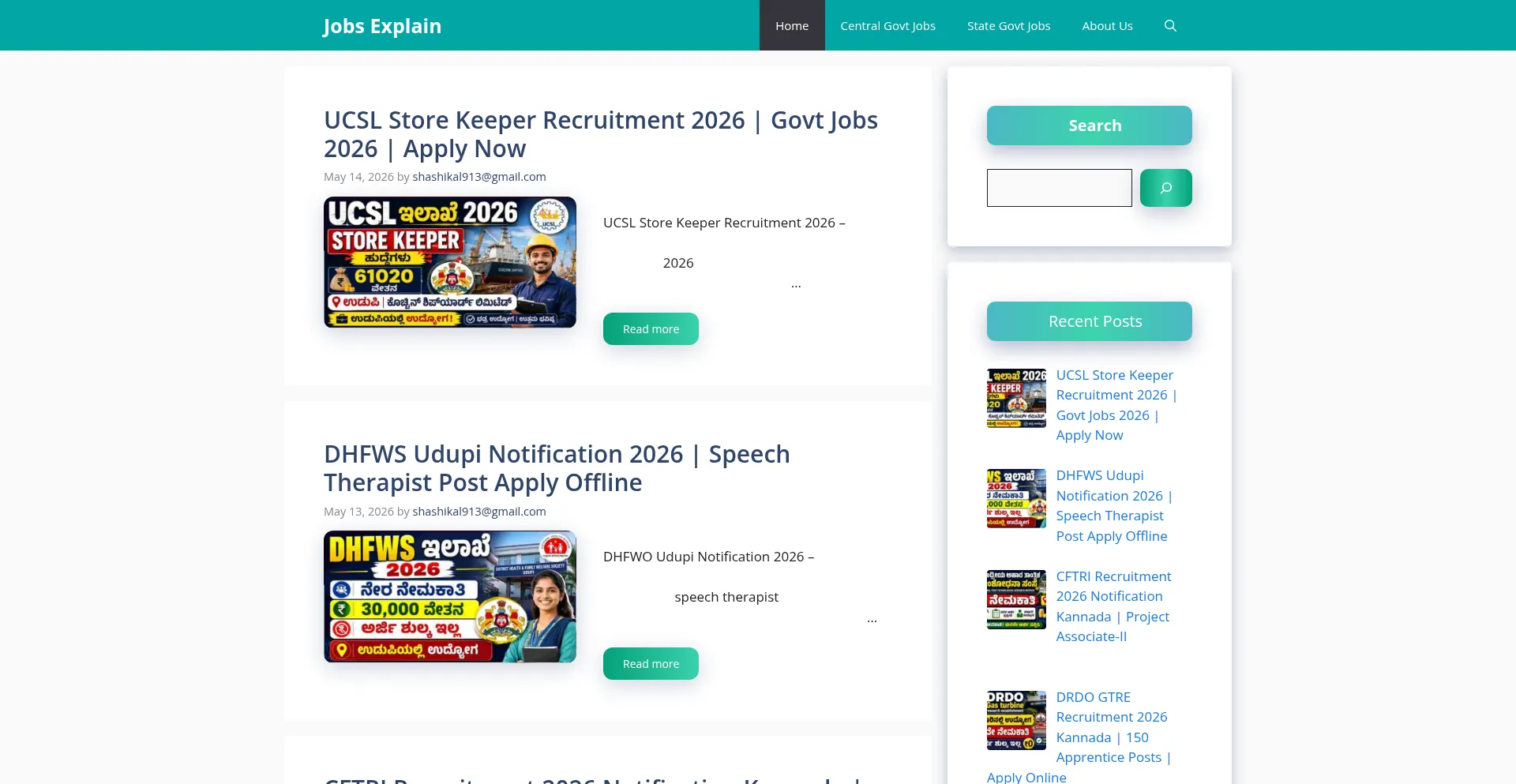Click the May 13, 2026 post date

click(x=358, y=512)
